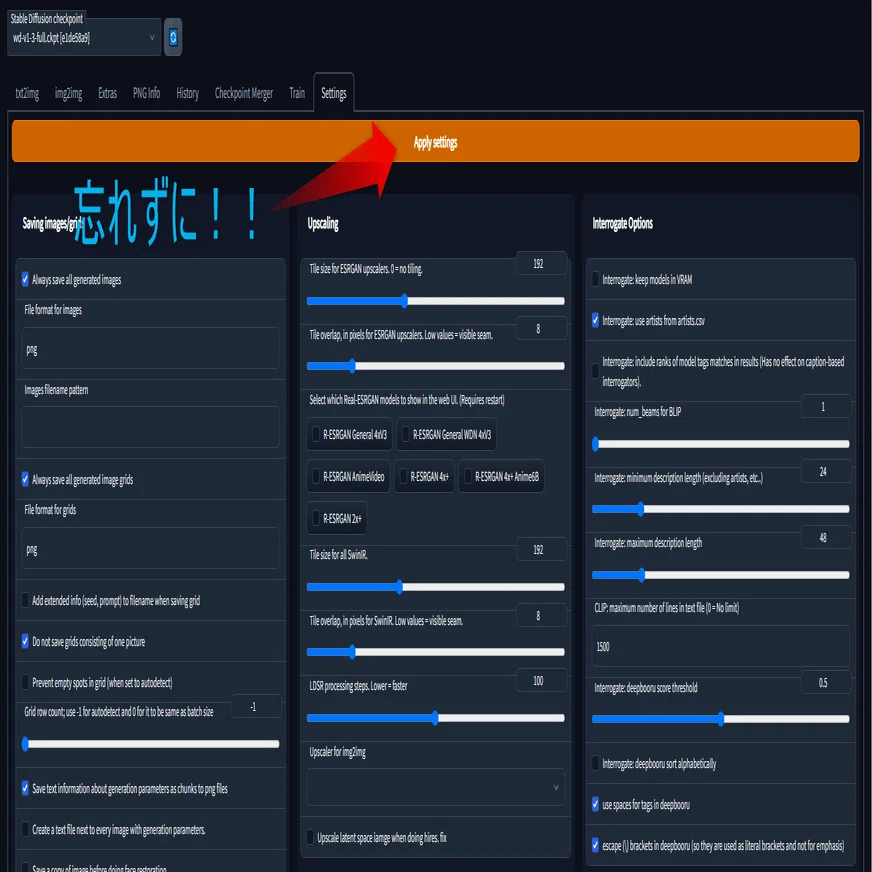Enable Create a text file next to every image
872x872 pixels.
[25, 829]
